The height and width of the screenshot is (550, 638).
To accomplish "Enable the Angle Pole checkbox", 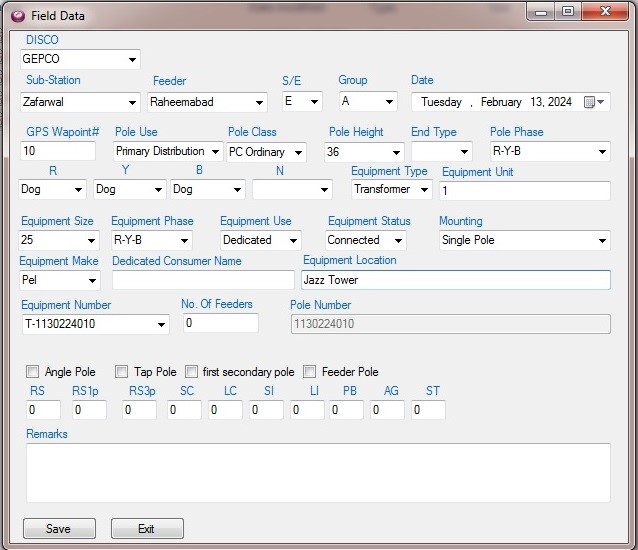I will click(x=33, y=372).
